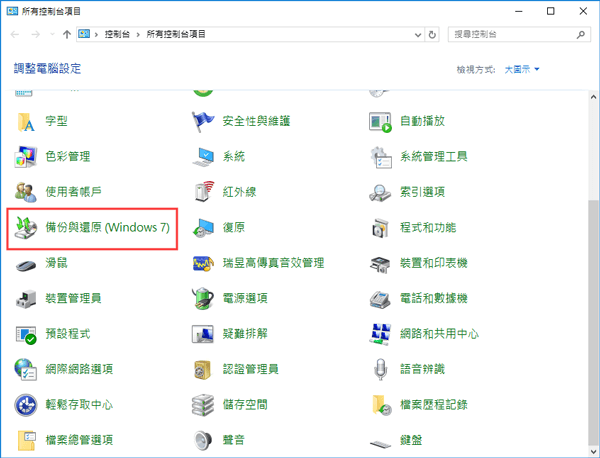Open the 滑鼠 mouse icon
This screenshot has height=458, width=600.
click(26, 264)
